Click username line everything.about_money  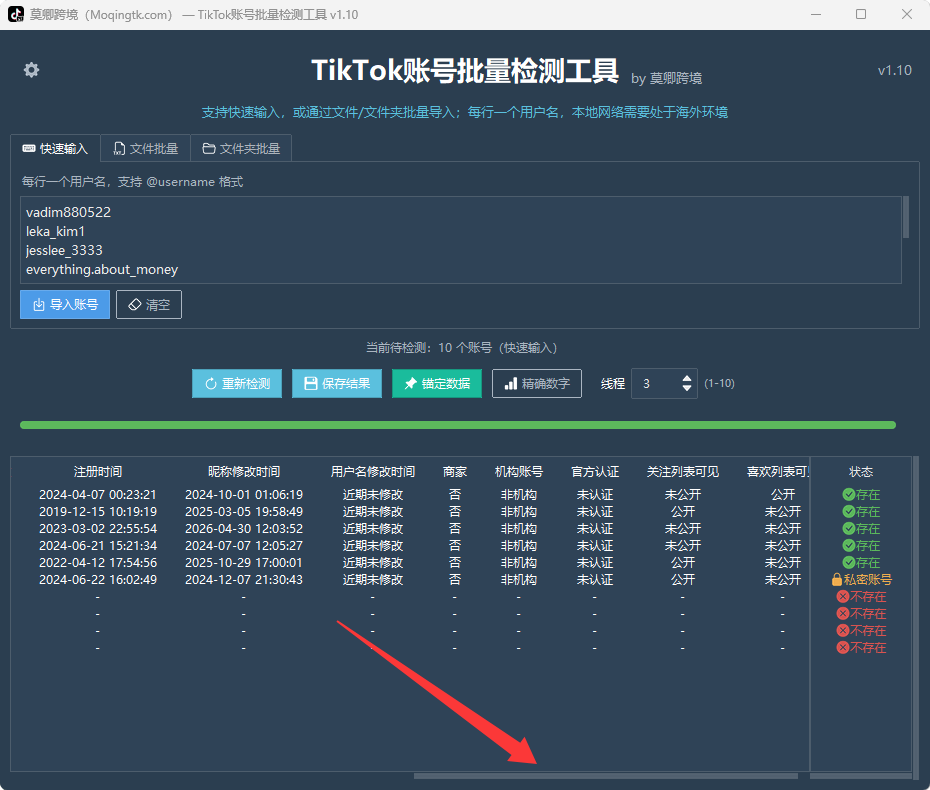click(102, 270)
